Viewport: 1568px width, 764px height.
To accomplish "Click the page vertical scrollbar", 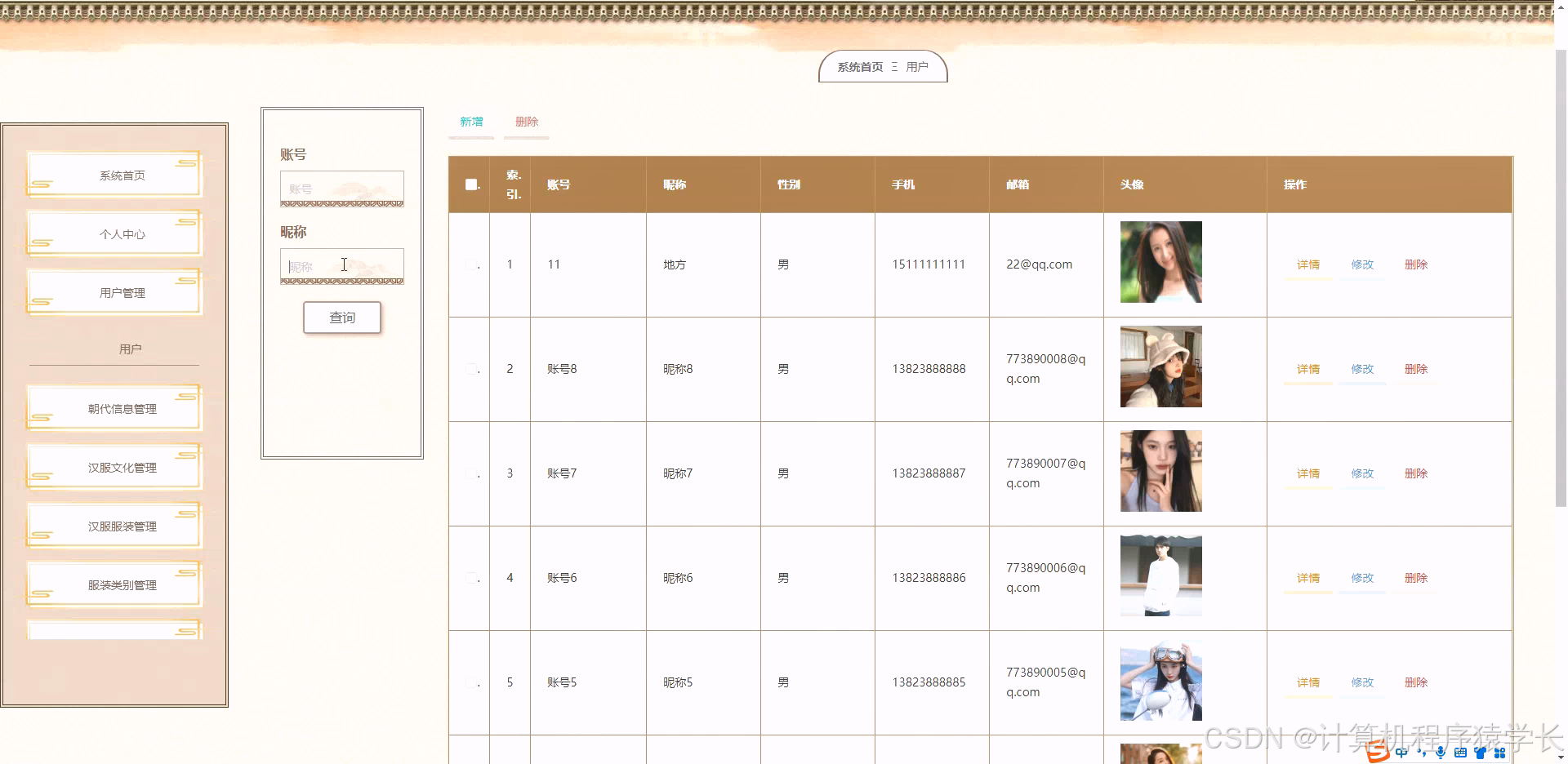I will [x=1561, y=278].
